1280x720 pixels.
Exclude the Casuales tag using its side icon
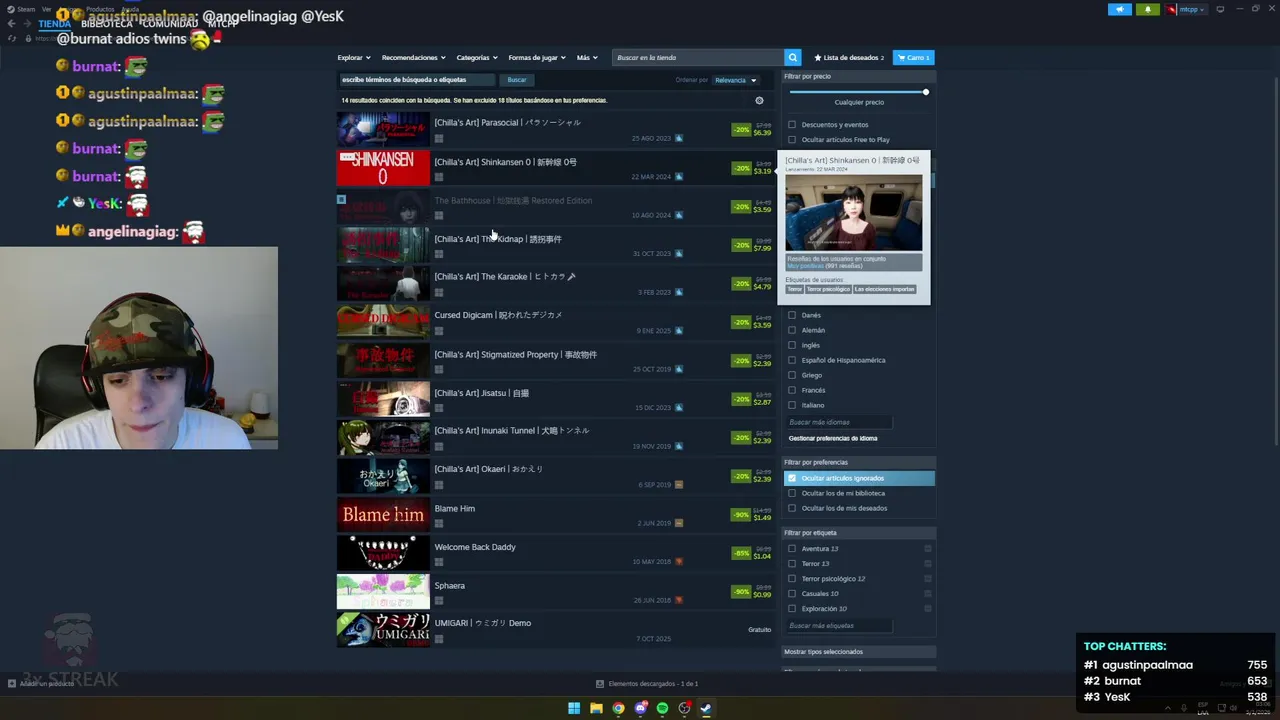pyautogui.click(x=928, y=593)
